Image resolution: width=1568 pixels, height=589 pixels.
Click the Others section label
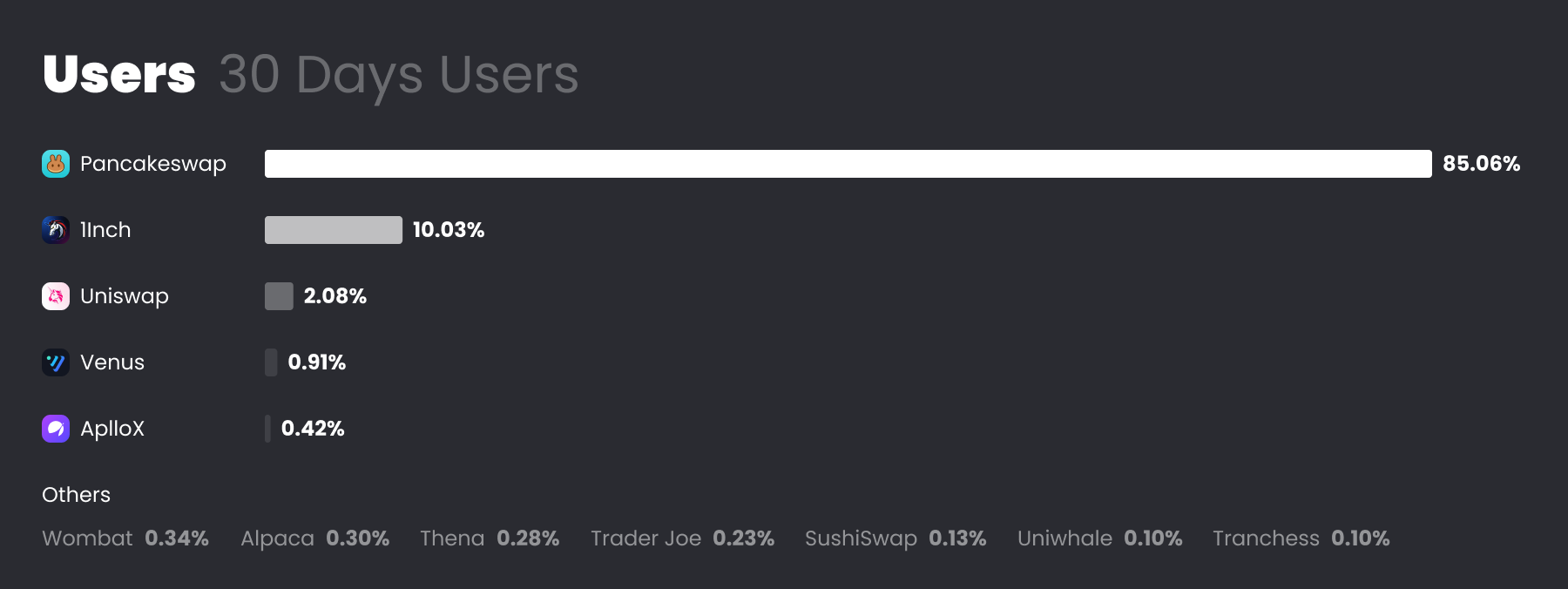pos(77,495)
